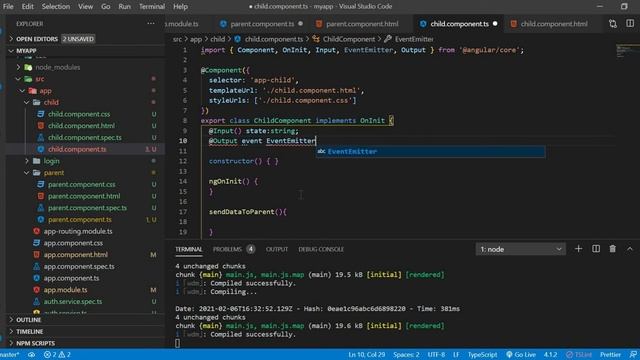Open app.component.css file
The width and height of the screenshot is (640, 360).
tap(73, 243)
